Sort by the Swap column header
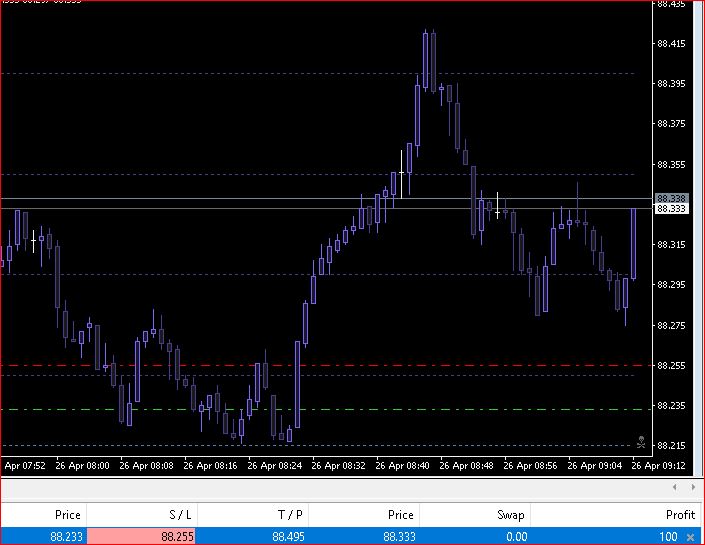This screenshot has width=705, height=545. pyautogui.click(x=511, y=515)
